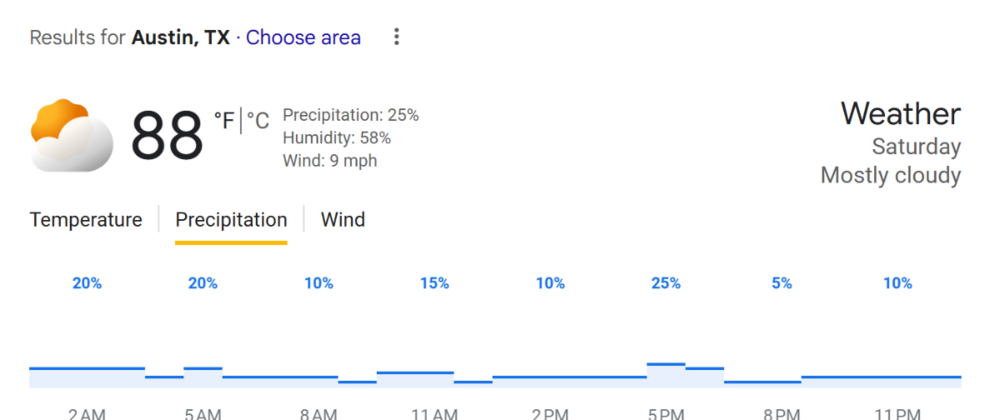Open the Temperature tab
This screenshot has height=420, width=1000.
(x=86, y=220)
